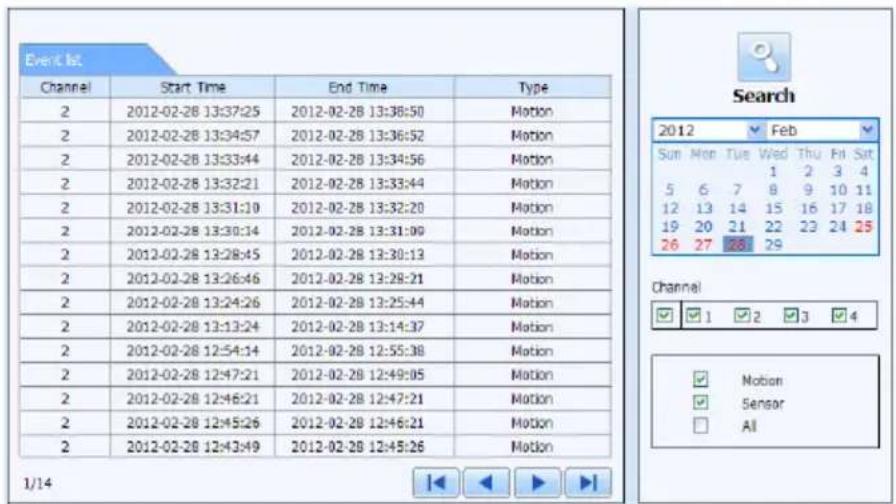Select calendar day 28

click(738, 245)
